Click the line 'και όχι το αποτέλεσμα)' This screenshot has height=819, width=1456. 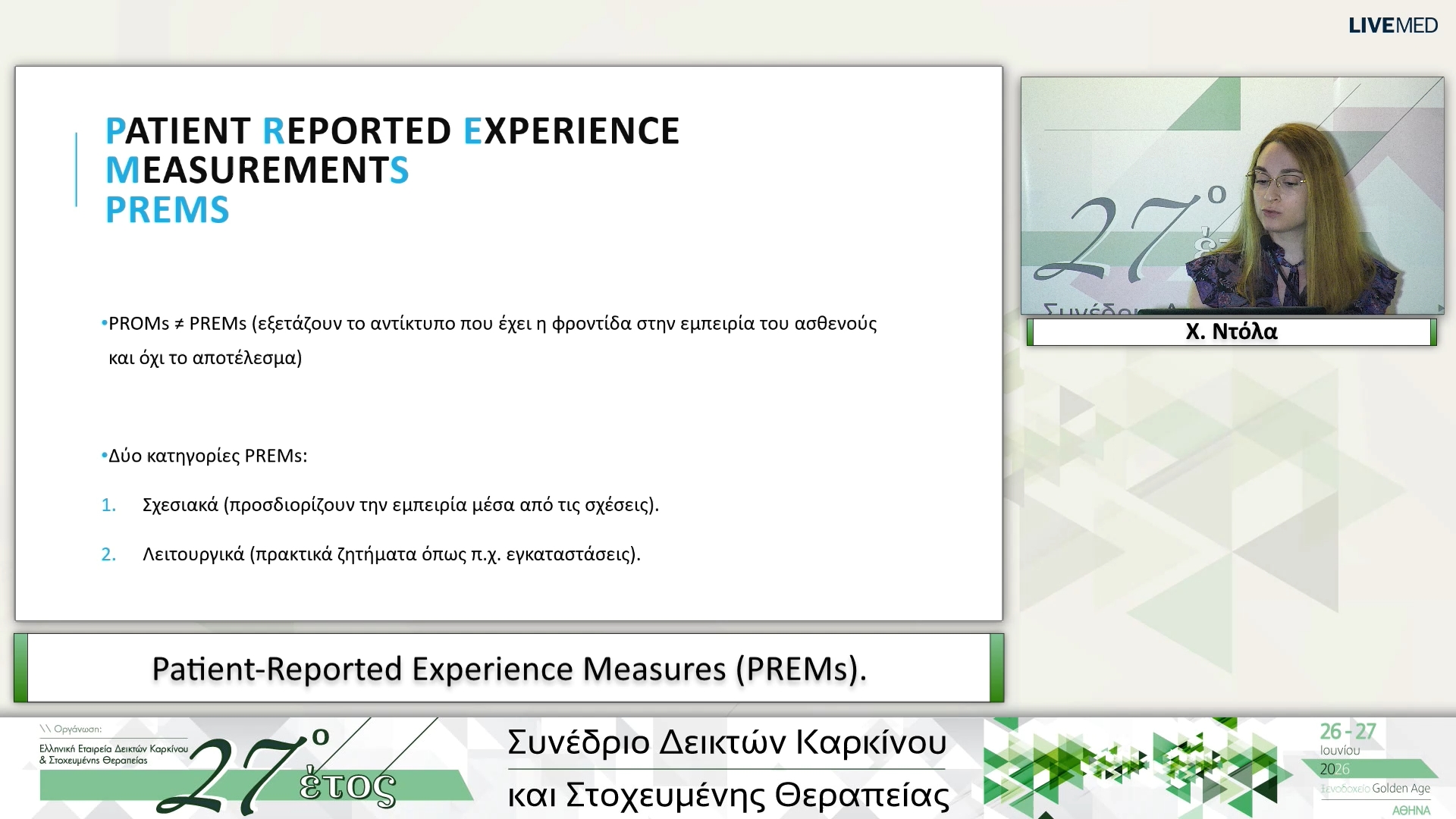point(206,358)
